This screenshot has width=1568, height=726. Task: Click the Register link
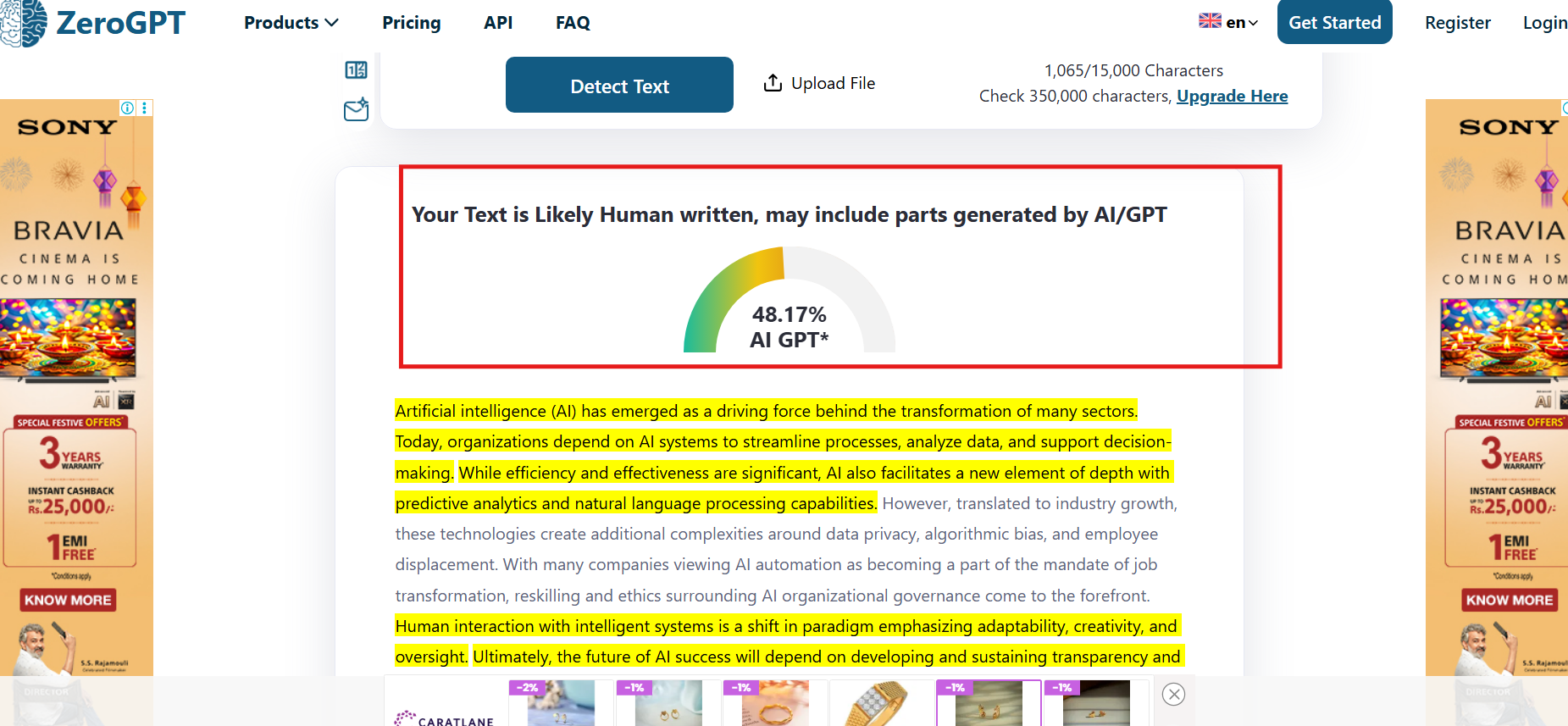[x=1457, y=23]
